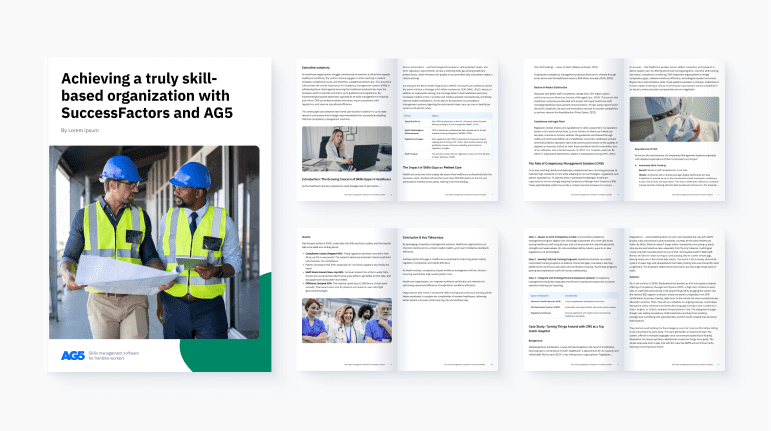Click 'The Role of Competency Management Systems' heading
The height and width of the screenshot is (431, 771).
(x=566, y=163)
